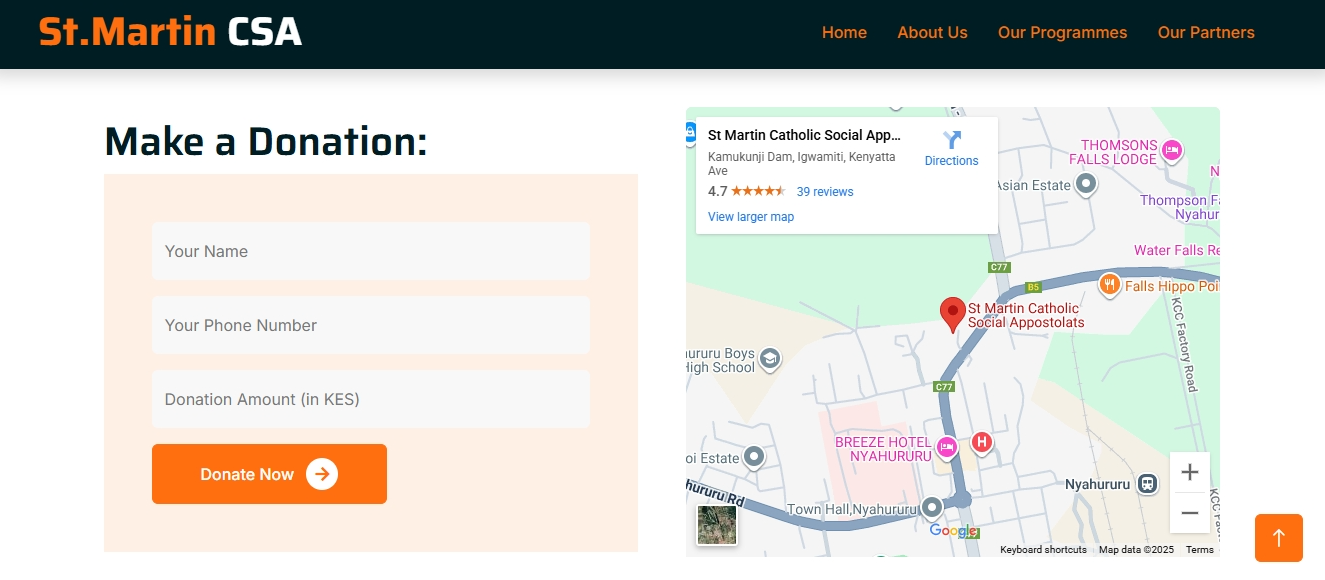
Task: Click the Breeze Hotel Nyahururu marker
Action: click(x=946, y=447)
